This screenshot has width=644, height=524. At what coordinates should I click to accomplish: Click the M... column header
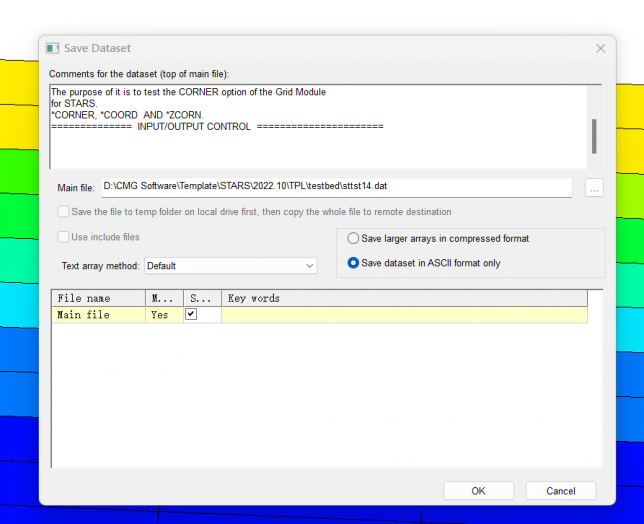[x=164, y=298]
